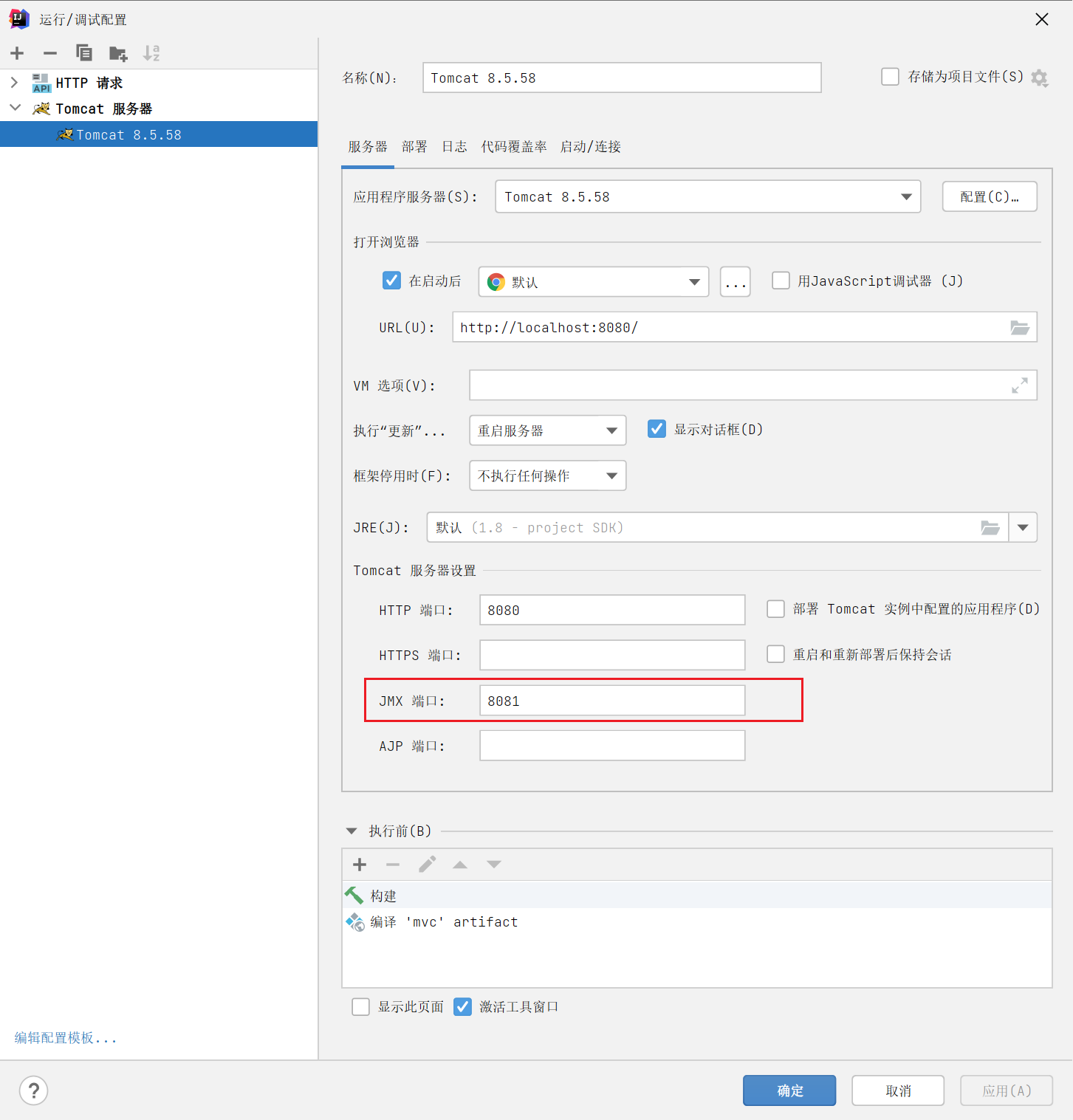Switch to the 代码覆盖率 tab
The height and width of the screenshot is (1120, 1073).
pos(514,146)
